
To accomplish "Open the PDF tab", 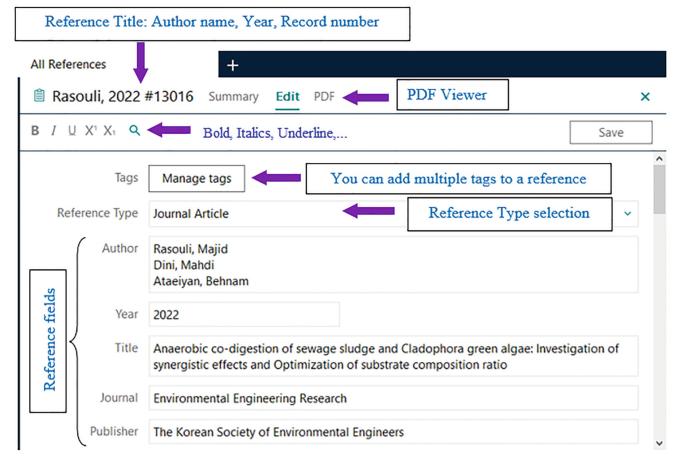I will coord(324,97).
